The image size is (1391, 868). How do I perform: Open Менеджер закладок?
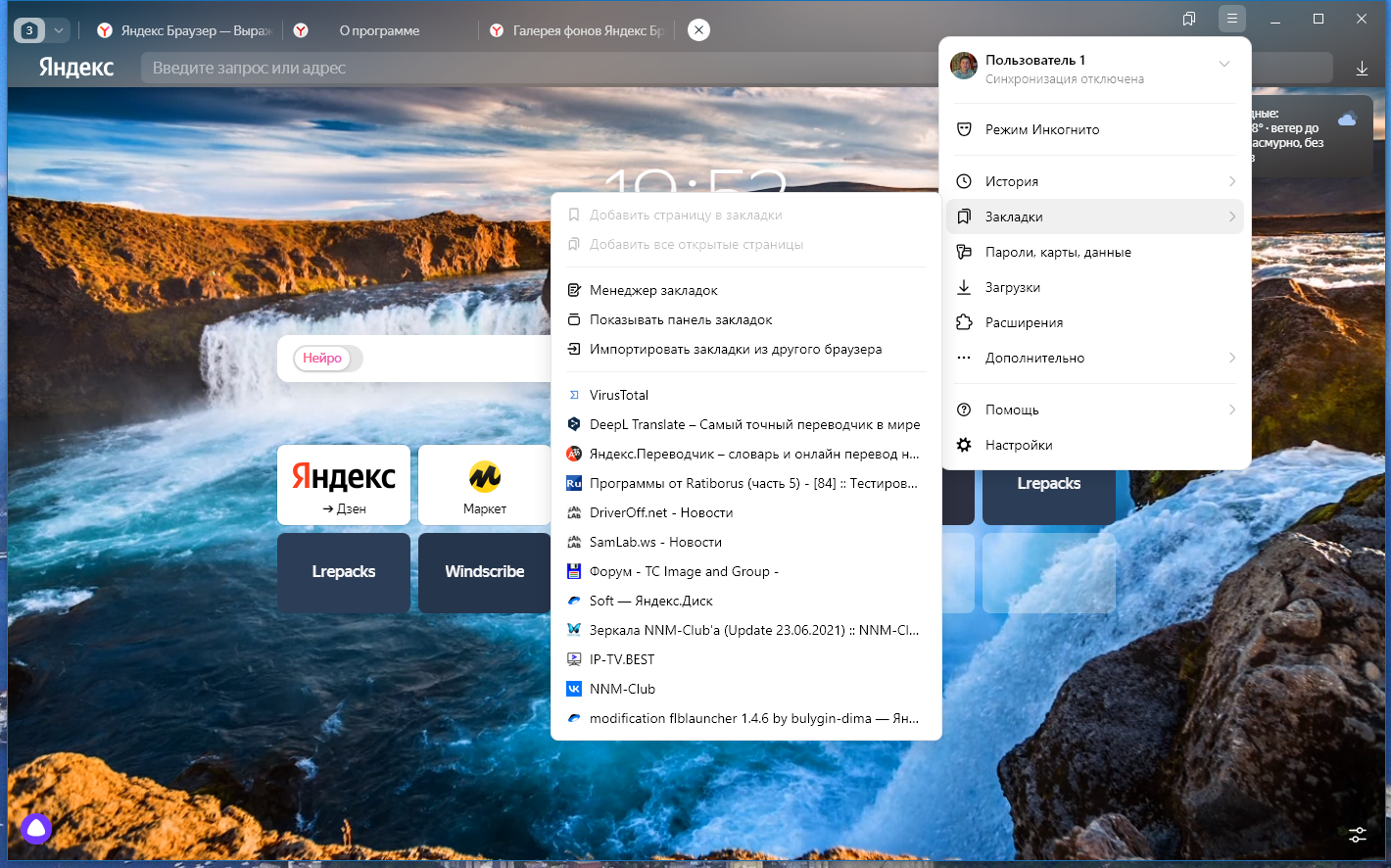[x=746, y=290]
